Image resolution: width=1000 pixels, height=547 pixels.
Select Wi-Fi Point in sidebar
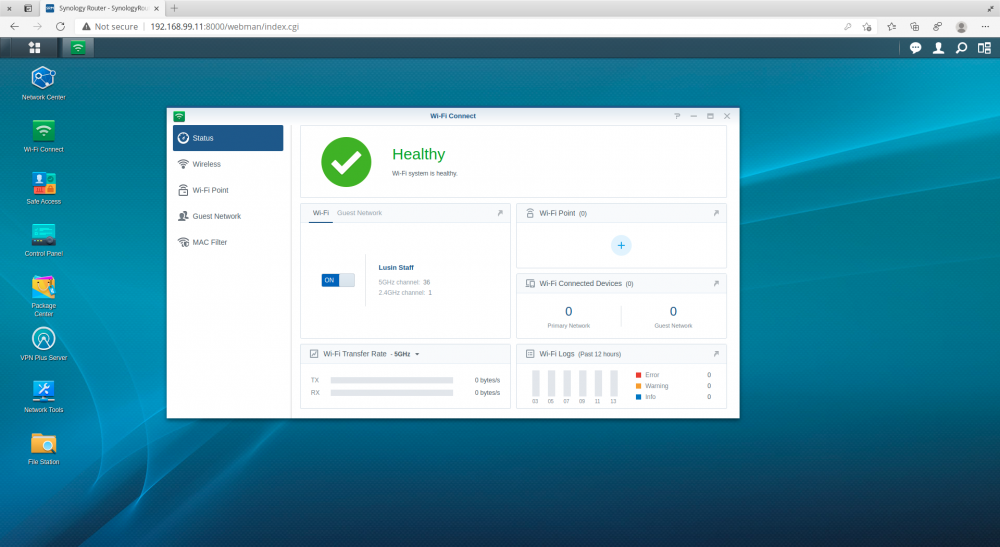[228, 190]
